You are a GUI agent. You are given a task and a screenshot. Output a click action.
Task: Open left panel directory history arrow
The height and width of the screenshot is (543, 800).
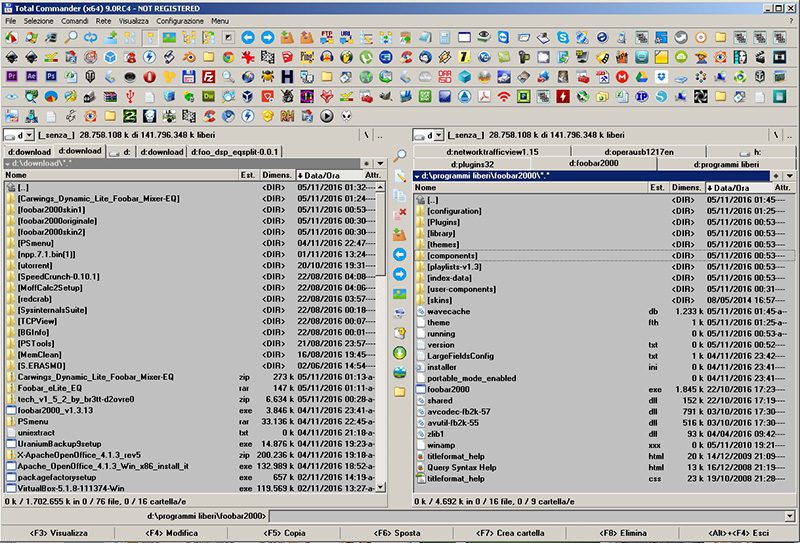(x=380, y=164)
